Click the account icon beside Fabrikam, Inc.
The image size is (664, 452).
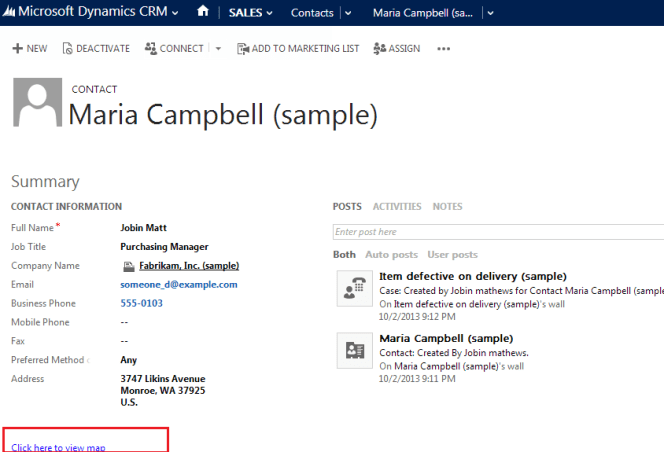click(x=129, y=266)
